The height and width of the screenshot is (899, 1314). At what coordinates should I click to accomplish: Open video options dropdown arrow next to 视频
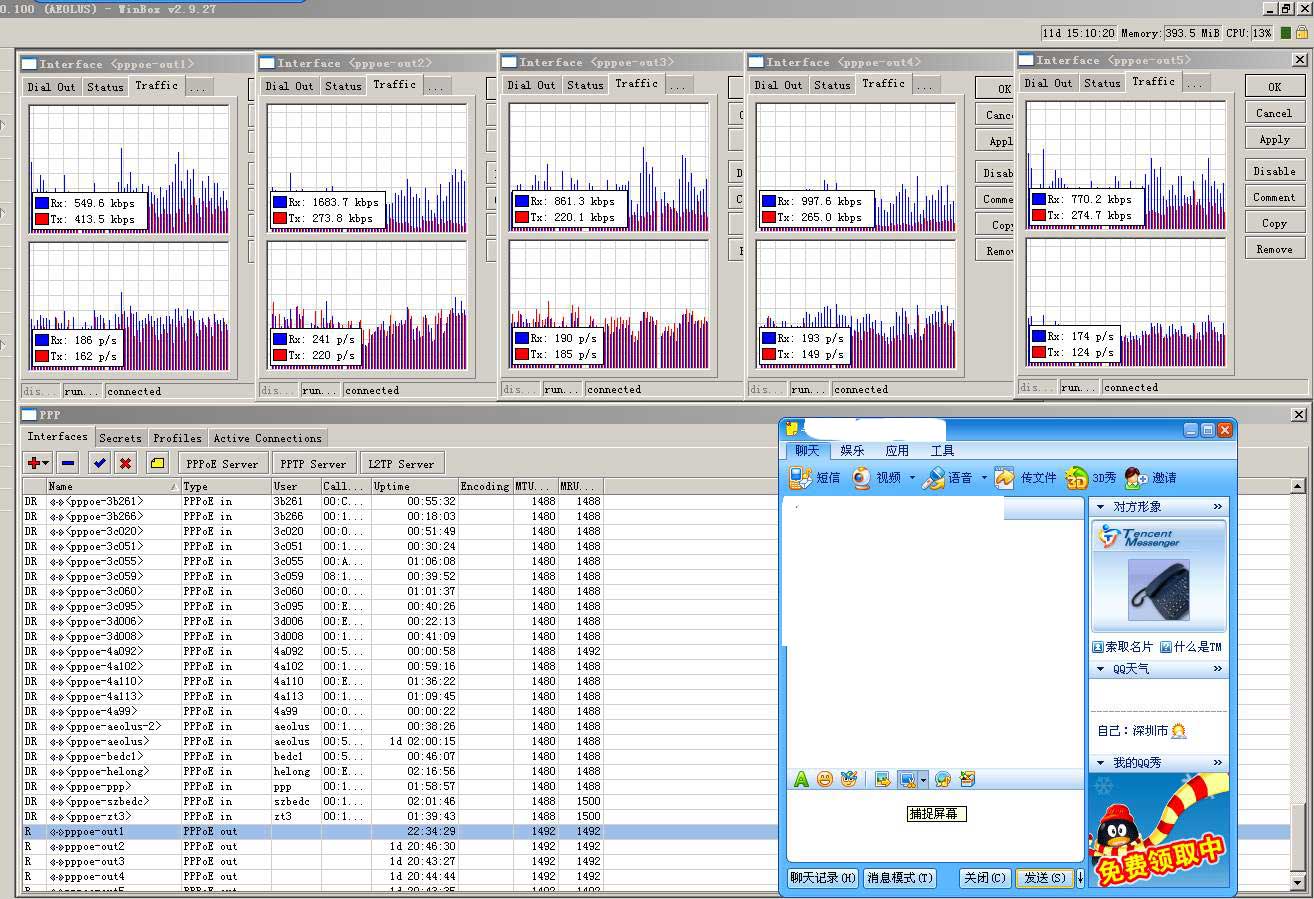point(912,478)
